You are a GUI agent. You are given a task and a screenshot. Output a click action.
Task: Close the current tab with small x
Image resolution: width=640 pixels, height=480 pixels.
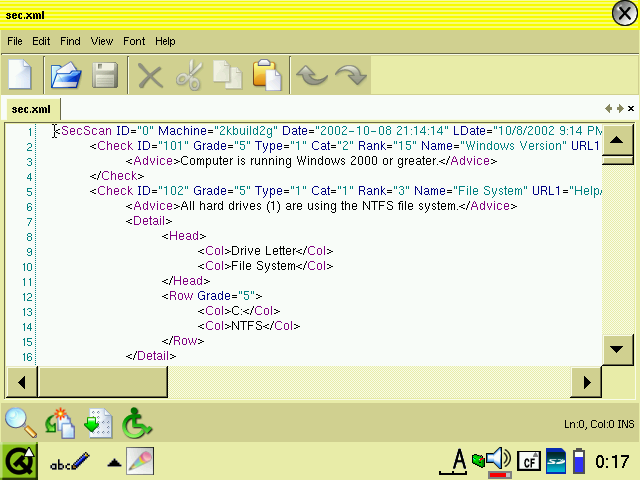631,108
